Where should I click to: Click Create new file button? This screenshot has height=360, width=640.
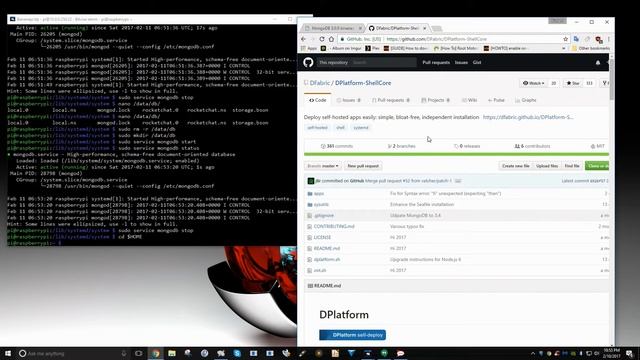516,166
